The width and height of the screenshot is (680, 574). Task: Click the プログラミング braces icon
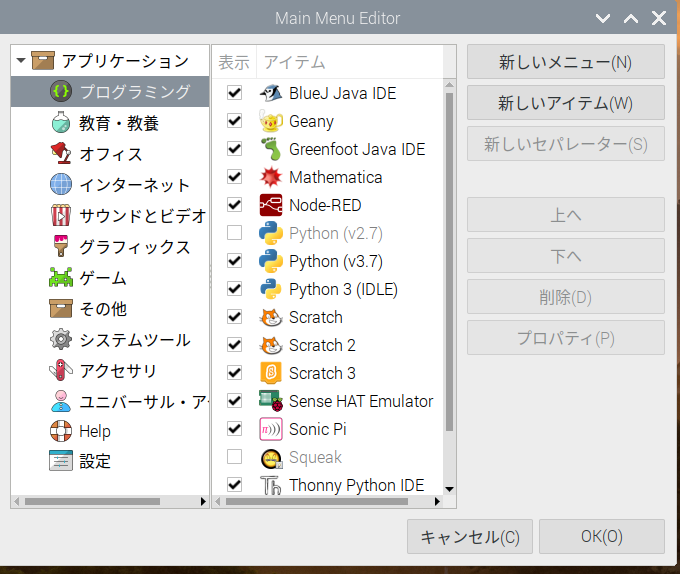coord(61,91)
